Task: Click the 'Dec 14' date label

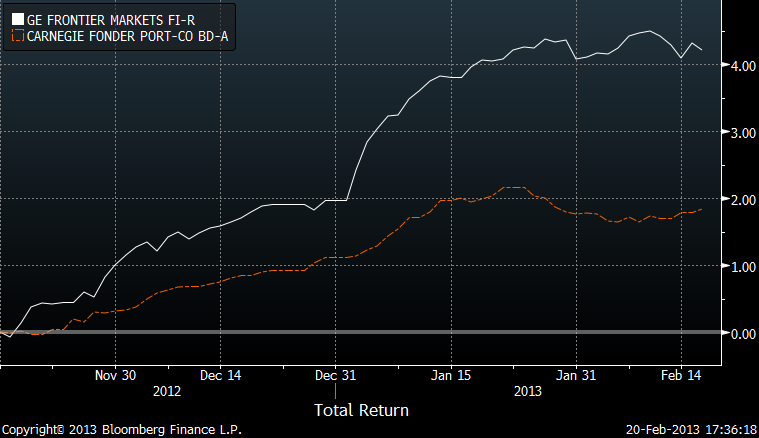Action: pos(220,376)
